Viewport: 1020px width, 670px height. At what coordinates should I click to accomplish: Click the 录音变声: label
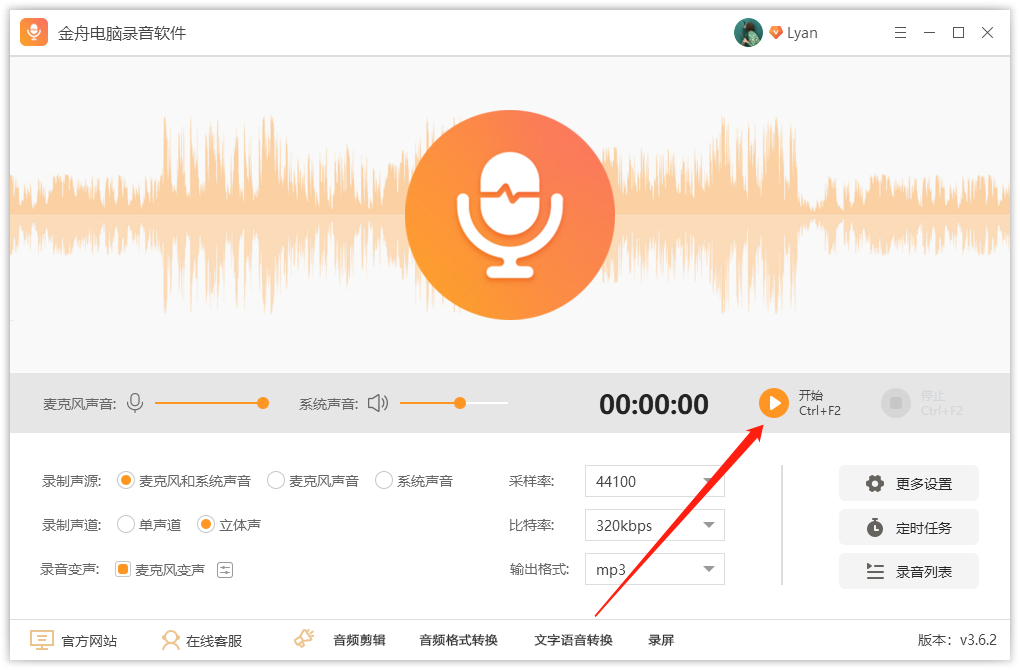point(70,570)
